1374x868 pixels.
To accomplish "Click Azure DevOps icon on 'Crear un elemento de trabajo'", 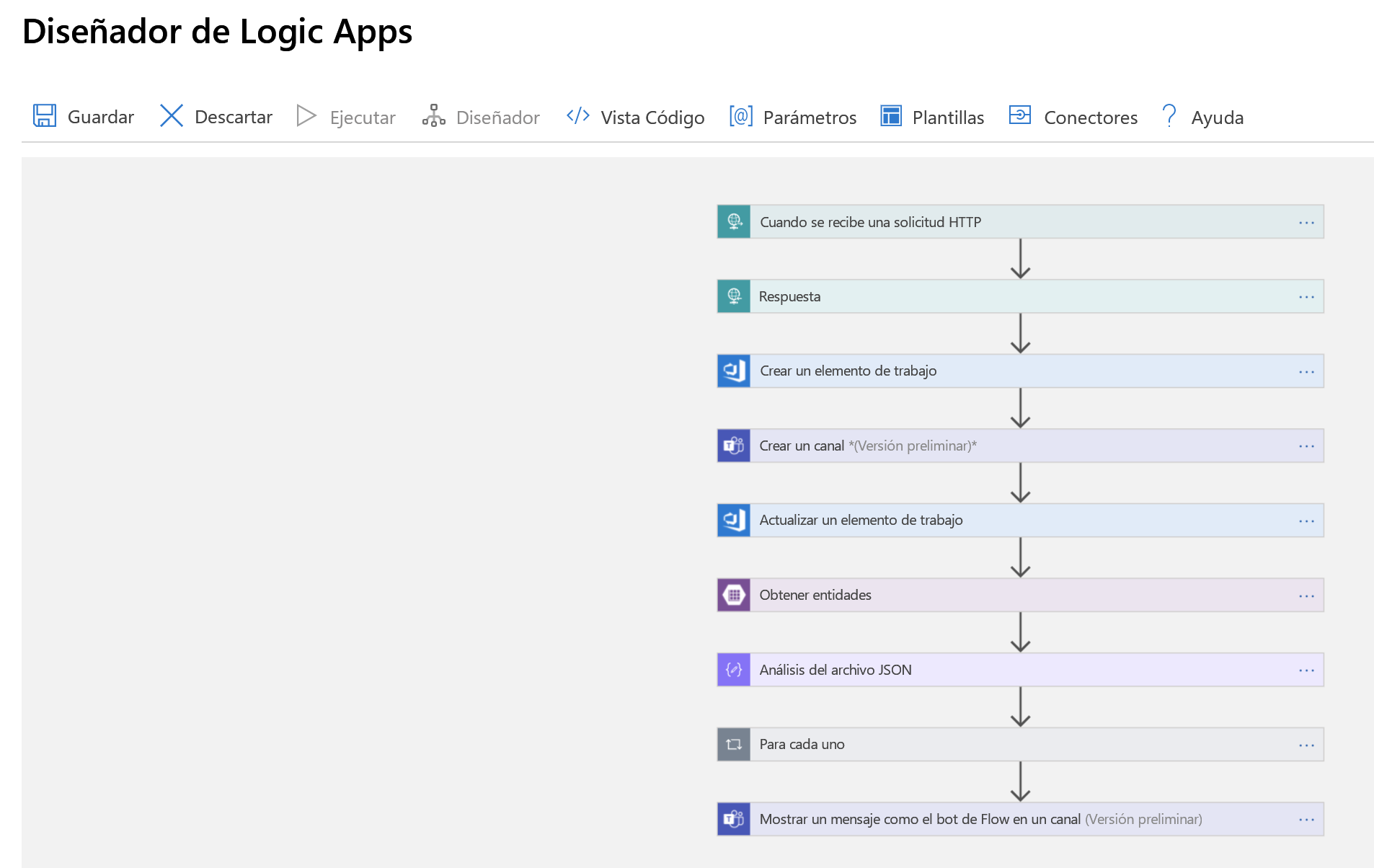I will (734, 371).
